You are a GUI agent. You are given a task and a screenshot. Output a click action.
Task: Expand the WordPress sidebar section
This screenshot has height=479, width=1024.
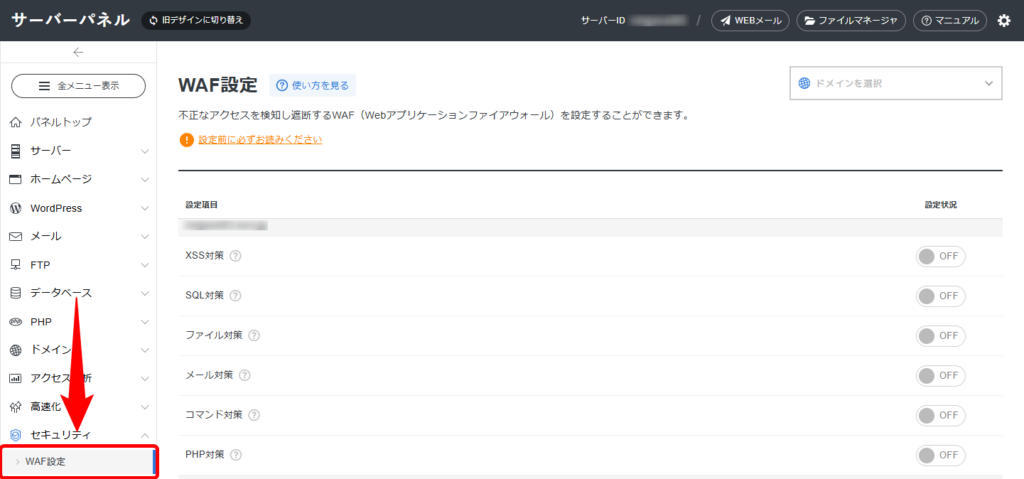tap(78, 208)
